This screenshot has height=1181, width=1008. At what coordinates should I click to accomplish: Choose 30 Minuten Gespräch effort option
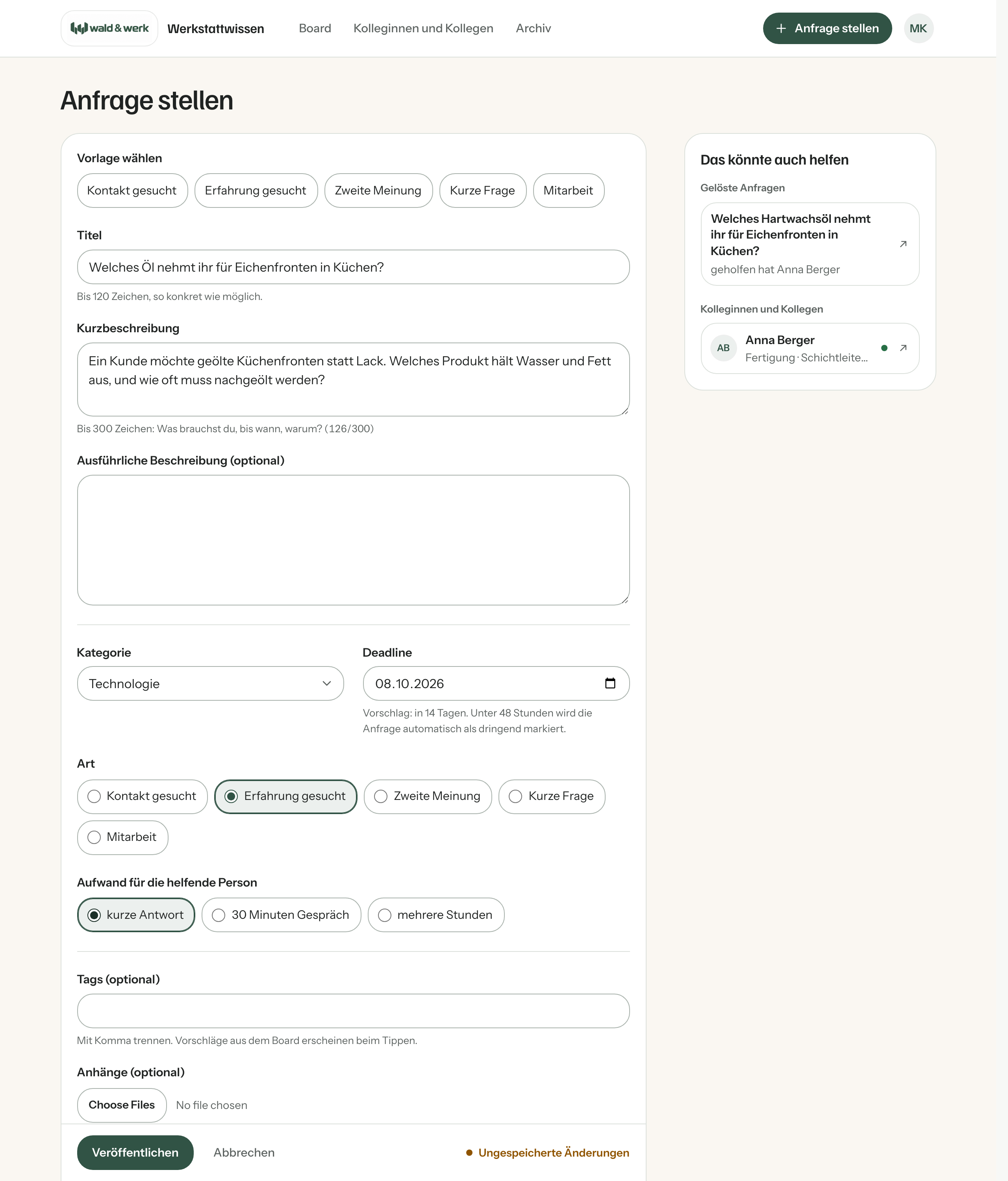click(x=281, y=915)
